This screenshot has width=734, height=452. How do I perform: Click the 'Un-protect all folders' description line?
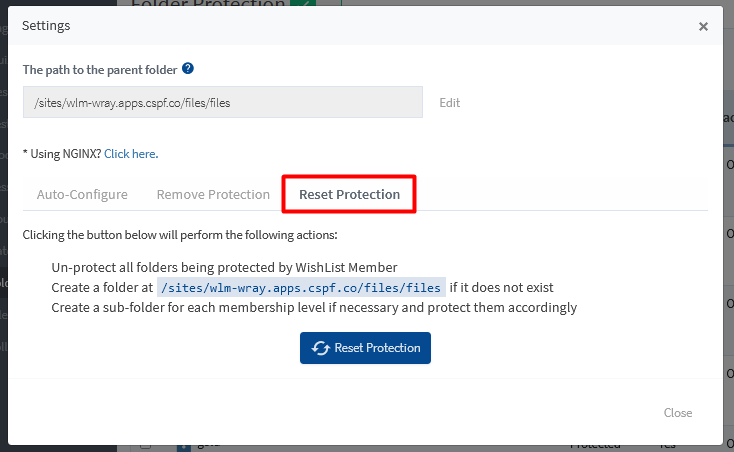coord(224,267)
